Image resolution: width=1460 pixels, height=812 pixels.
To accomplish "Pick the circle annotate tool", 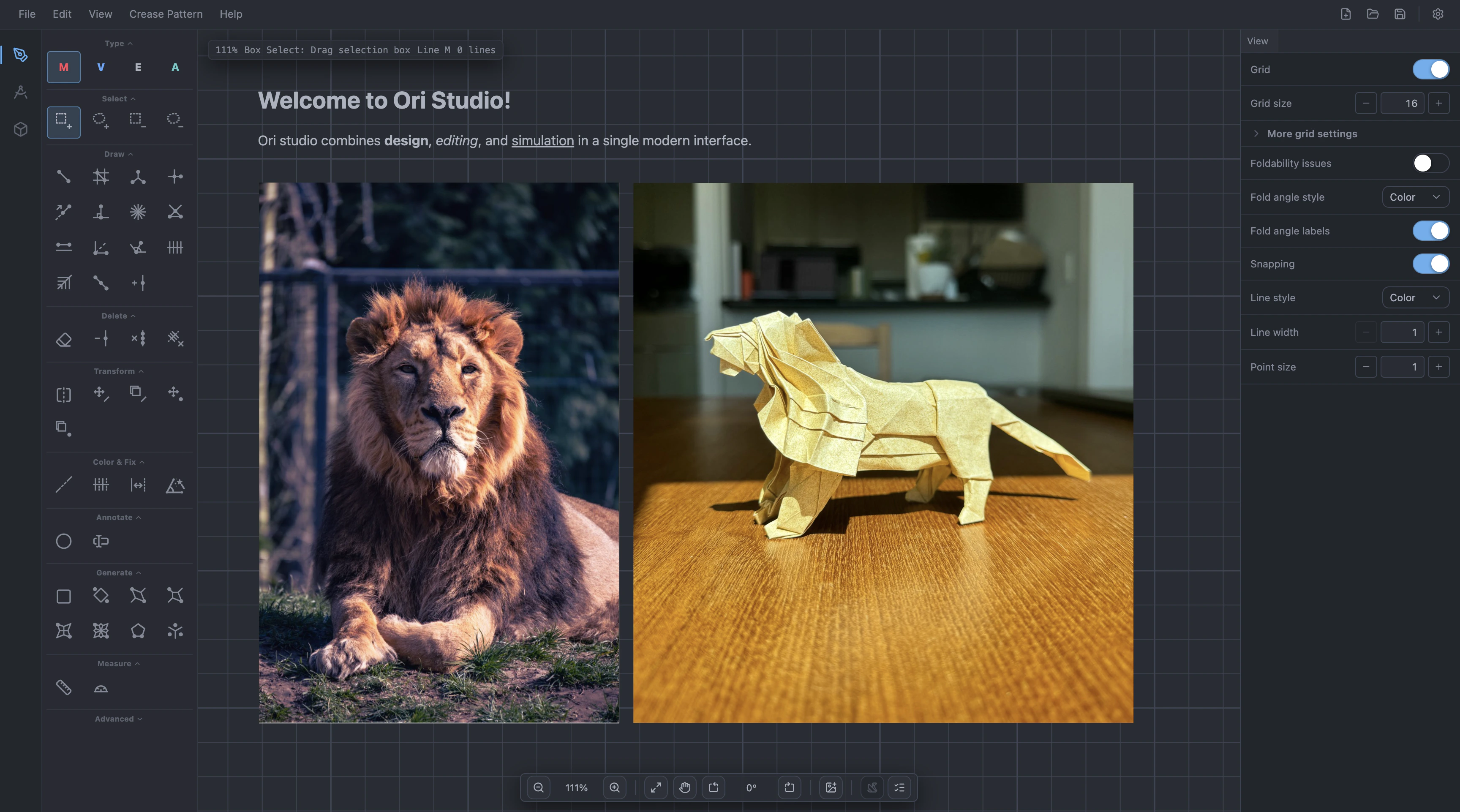I will pos(63,541).
